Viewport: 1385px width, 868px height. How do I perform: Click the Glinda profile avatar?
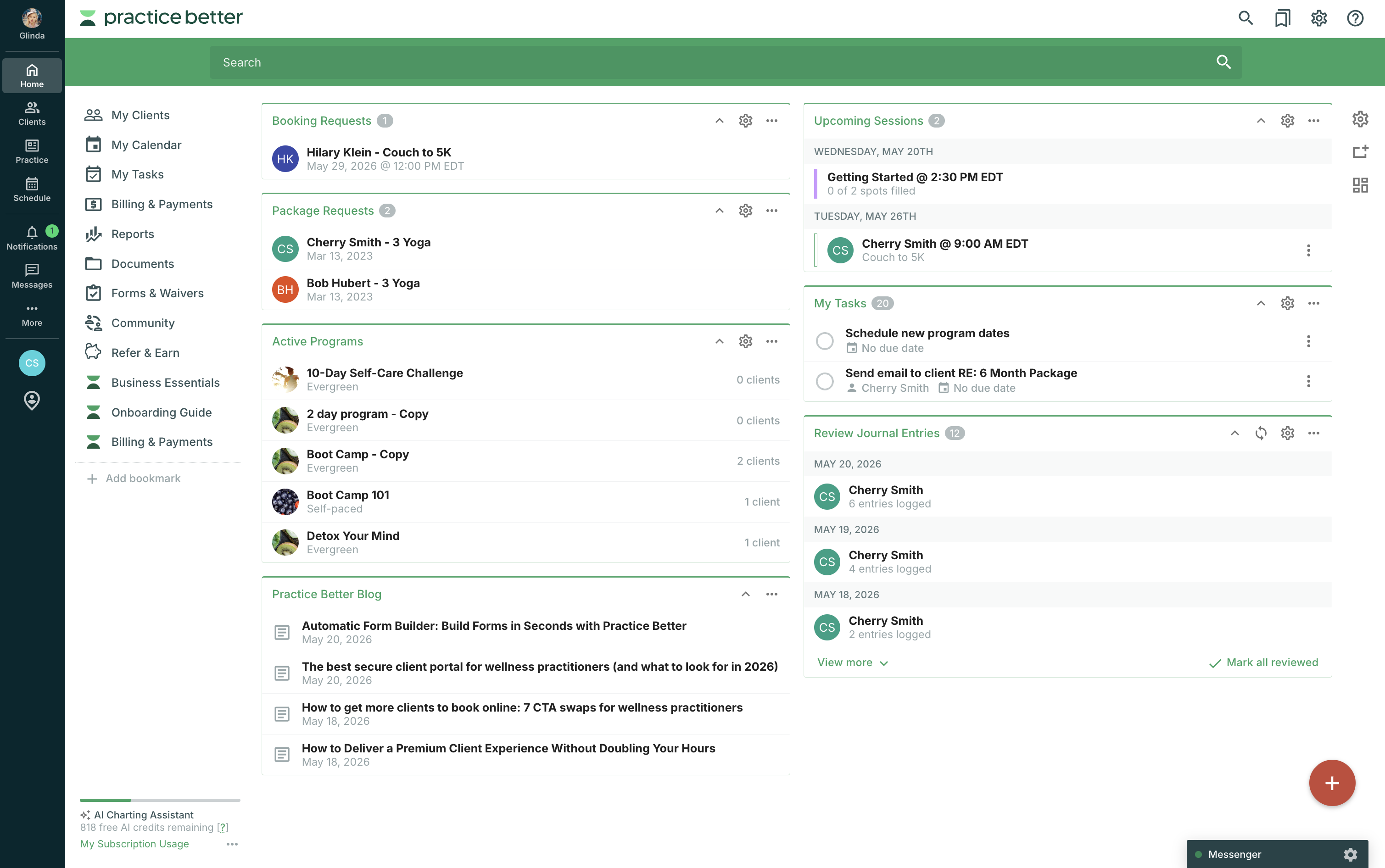point(32,18)
